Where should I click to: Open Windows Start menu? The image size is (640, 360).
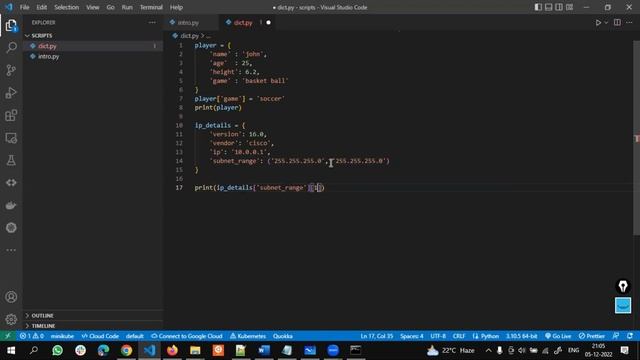coord(11,351)
